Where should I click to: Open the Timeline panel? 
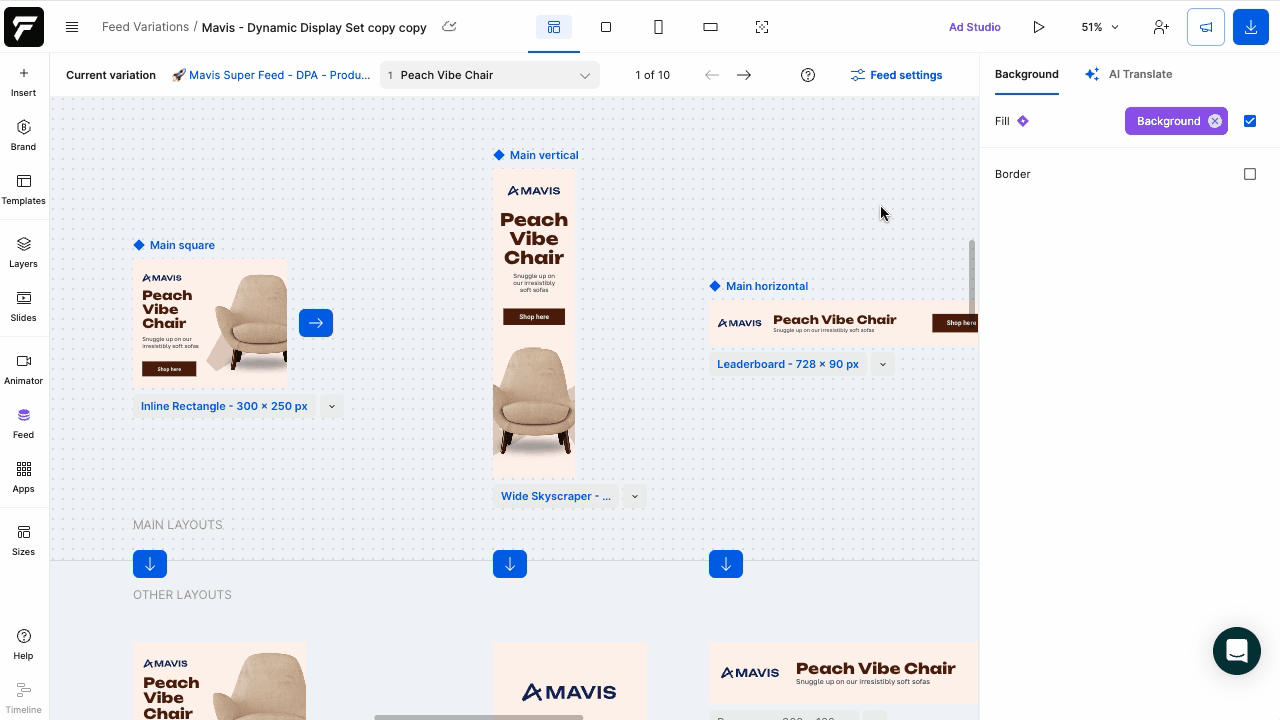coord(24,699)
